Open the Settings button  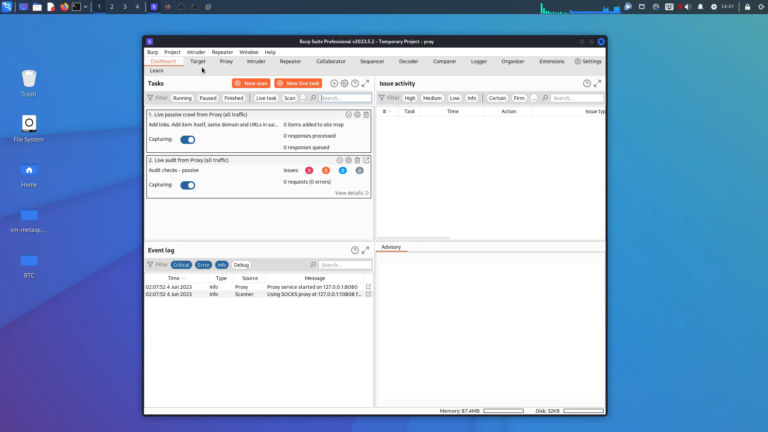588,61
